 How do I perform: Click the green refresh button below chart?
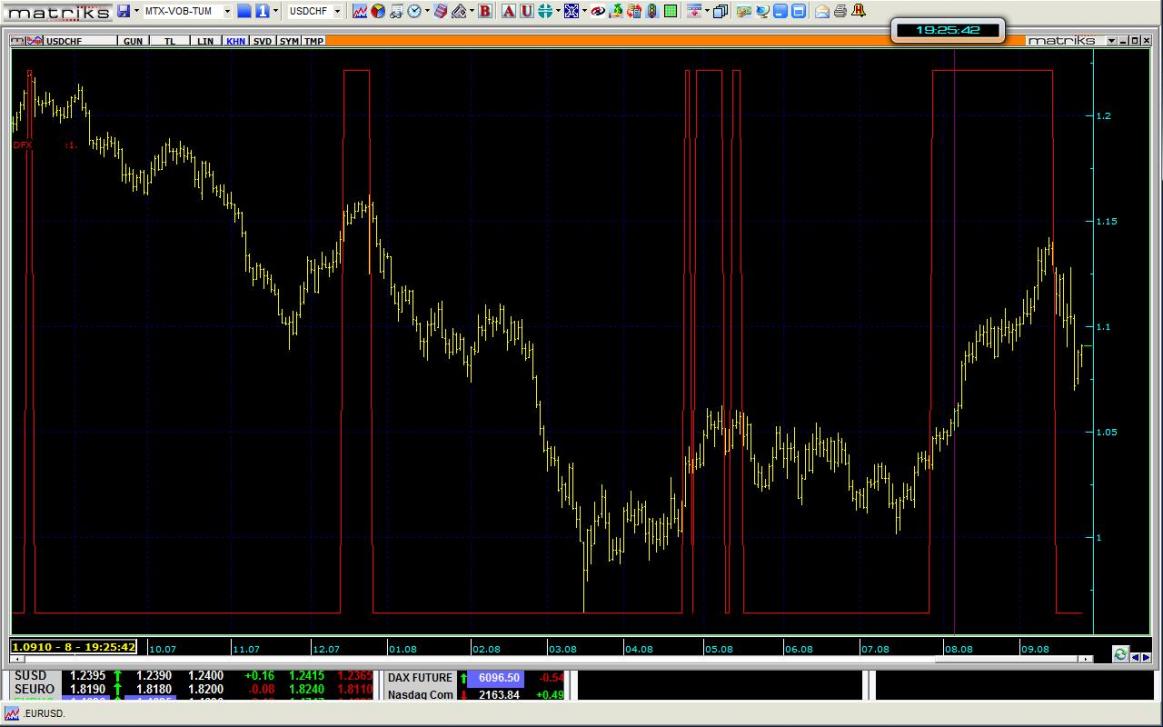point(1120,655)
